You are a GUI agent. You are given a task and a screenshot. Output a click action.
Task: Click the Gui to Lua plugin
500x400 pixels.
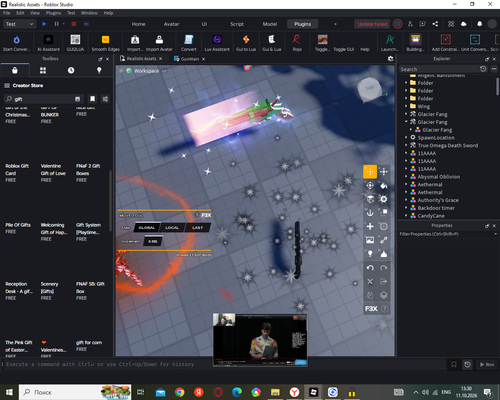click(246, 43)
